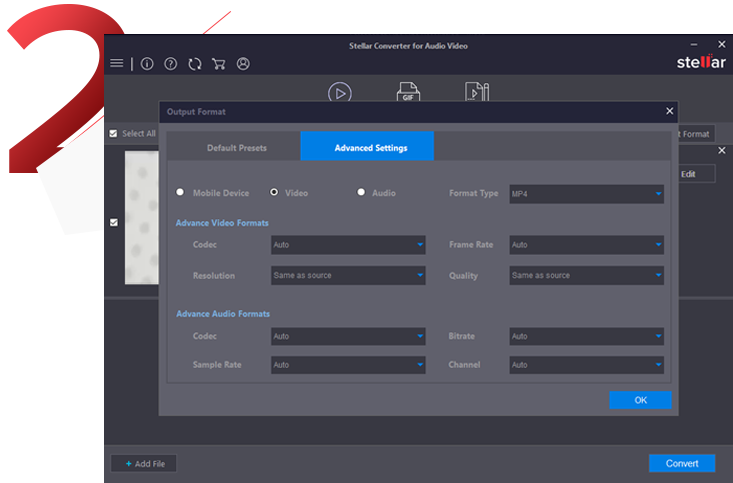Click the user account icon
The image size is (733, 483).
pos(243,64)
